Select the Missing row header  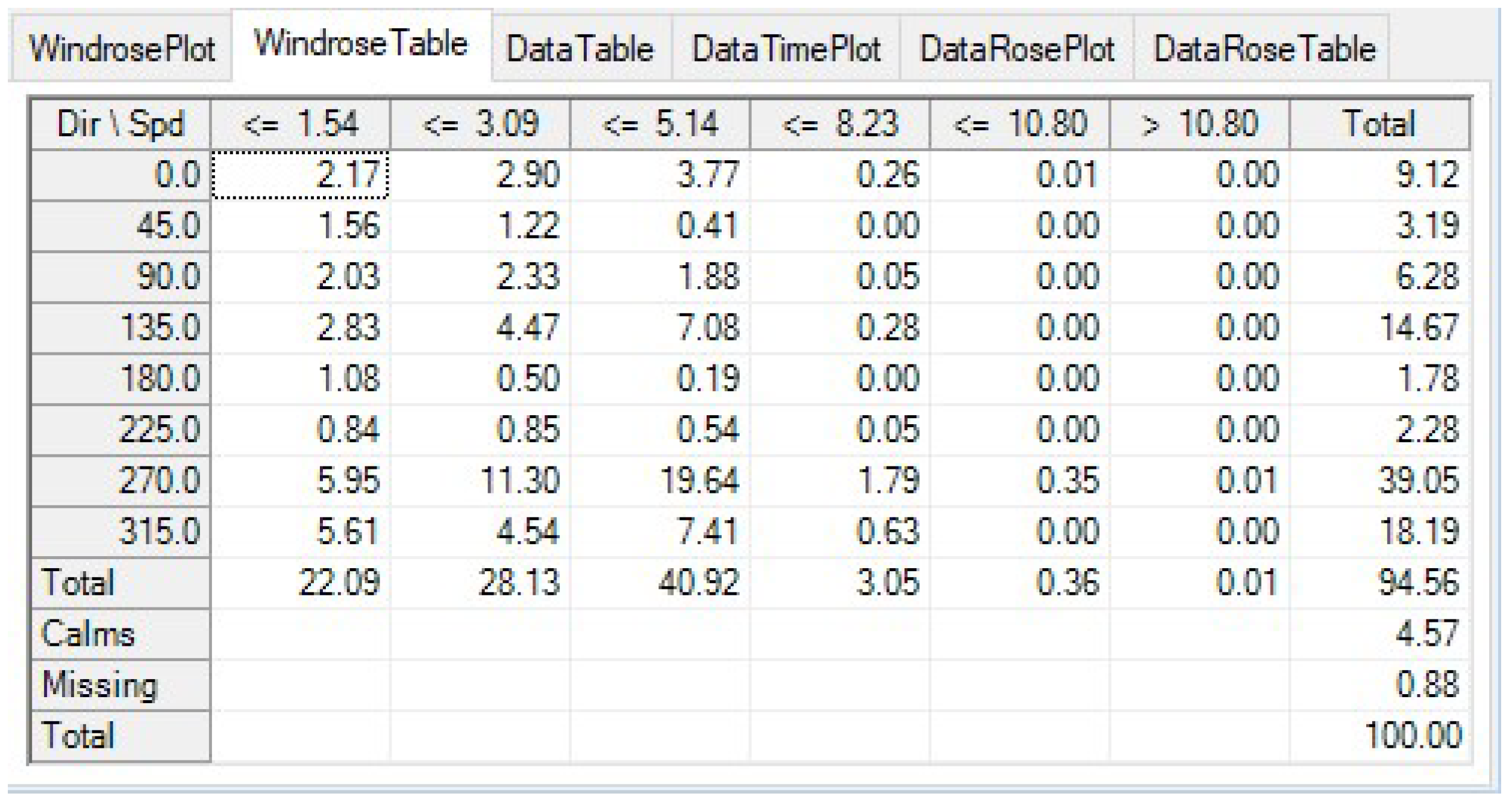tap(120, 685)
